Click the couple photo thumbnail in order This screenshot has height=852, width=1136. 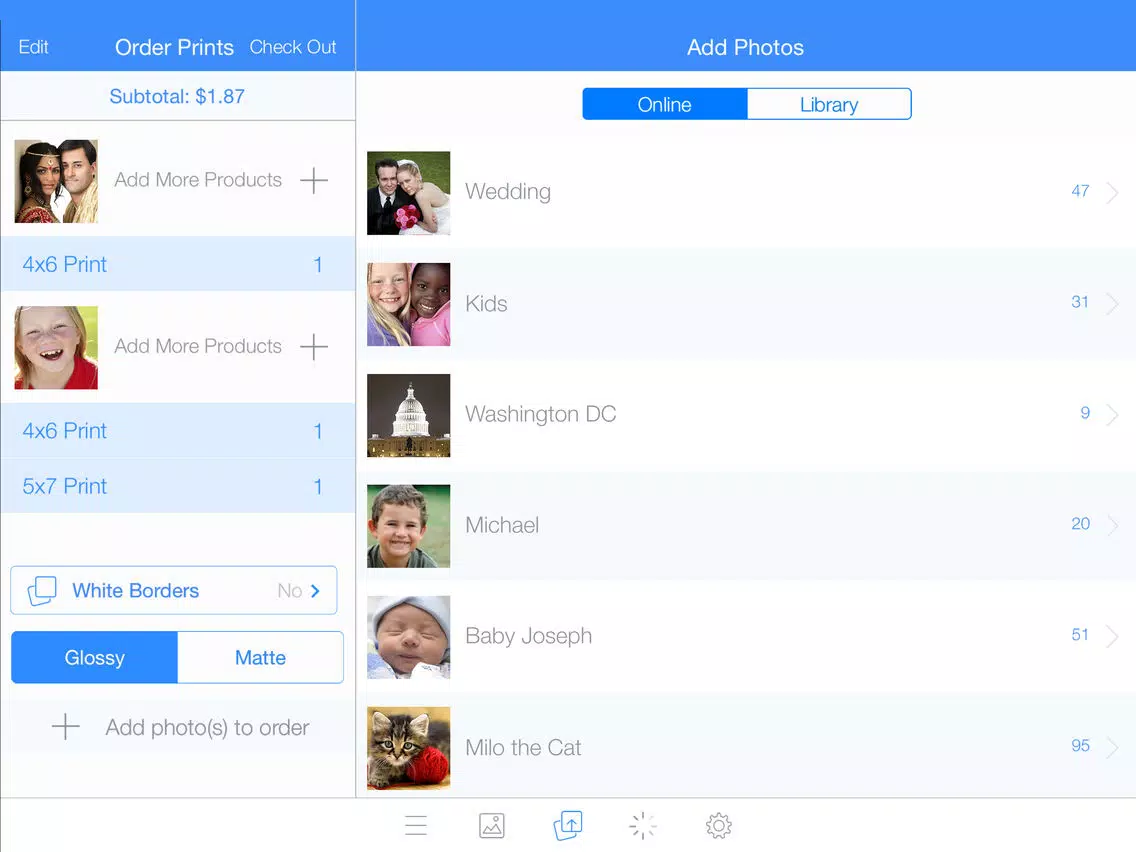(x=56, y=181)
